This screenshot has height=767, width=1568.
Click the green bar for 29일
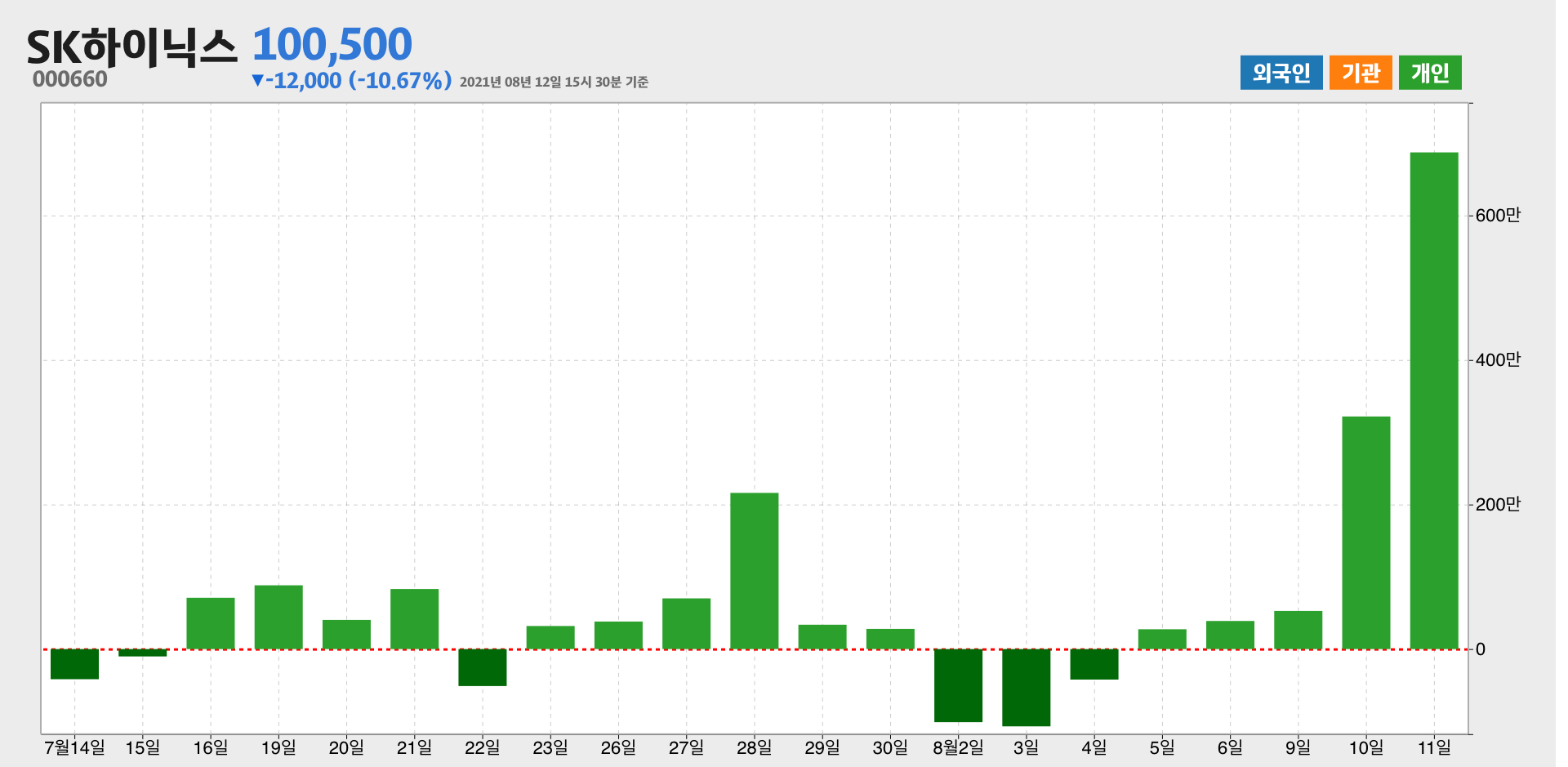coord(822,637)
